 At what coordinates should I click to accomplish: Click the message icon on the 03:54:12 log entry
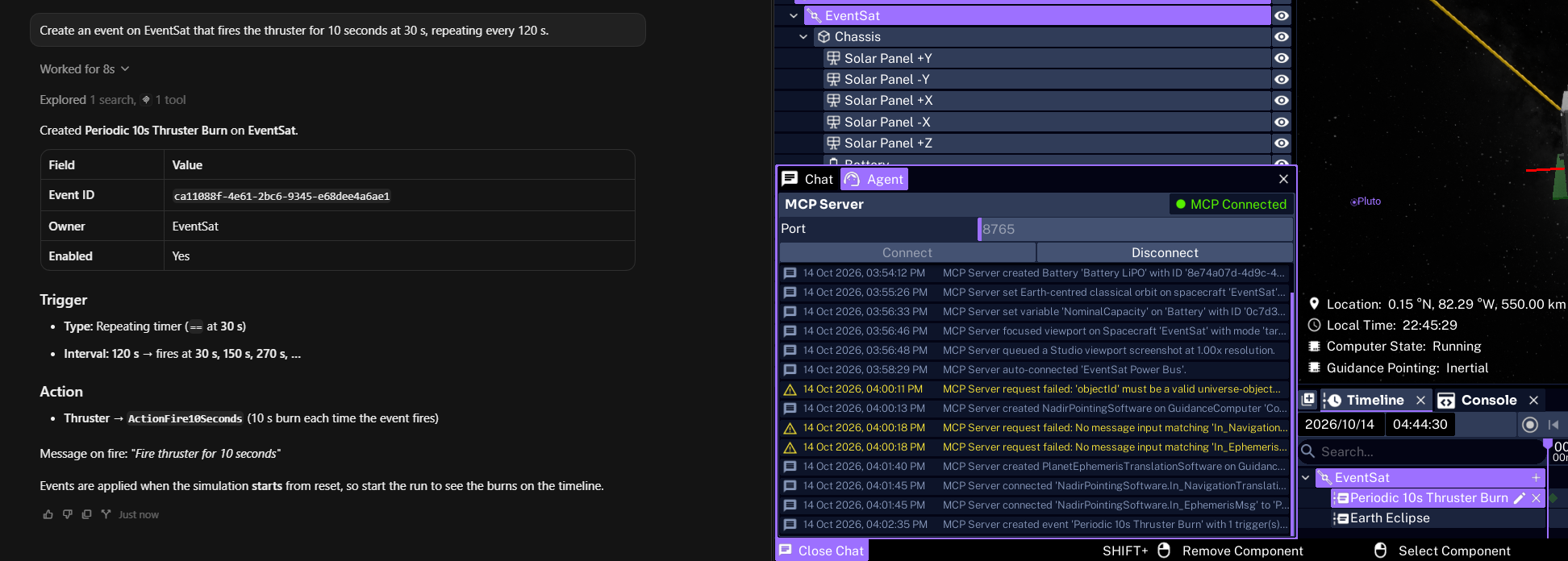coord(790,273)
